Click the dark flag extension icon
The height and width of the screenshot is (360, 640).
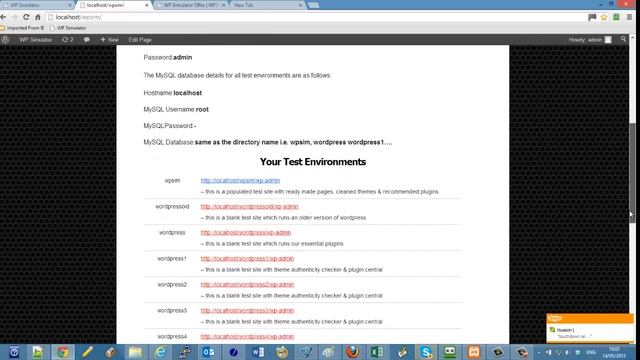592,17
